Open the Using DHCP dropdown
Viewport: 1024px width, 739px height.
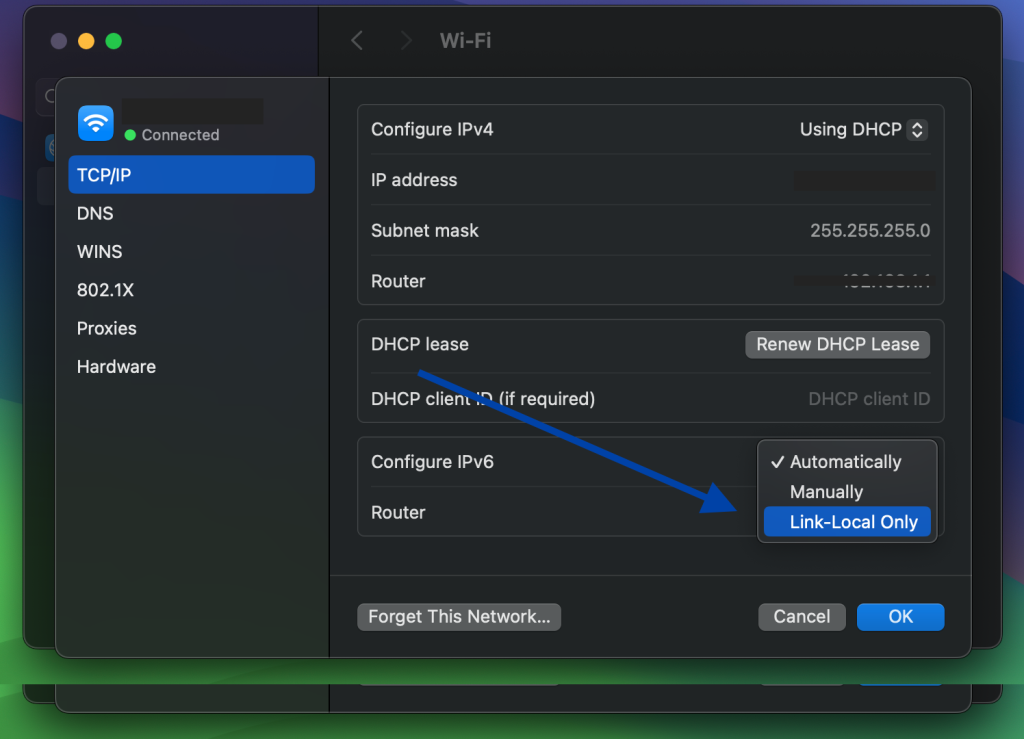[860, 129]
